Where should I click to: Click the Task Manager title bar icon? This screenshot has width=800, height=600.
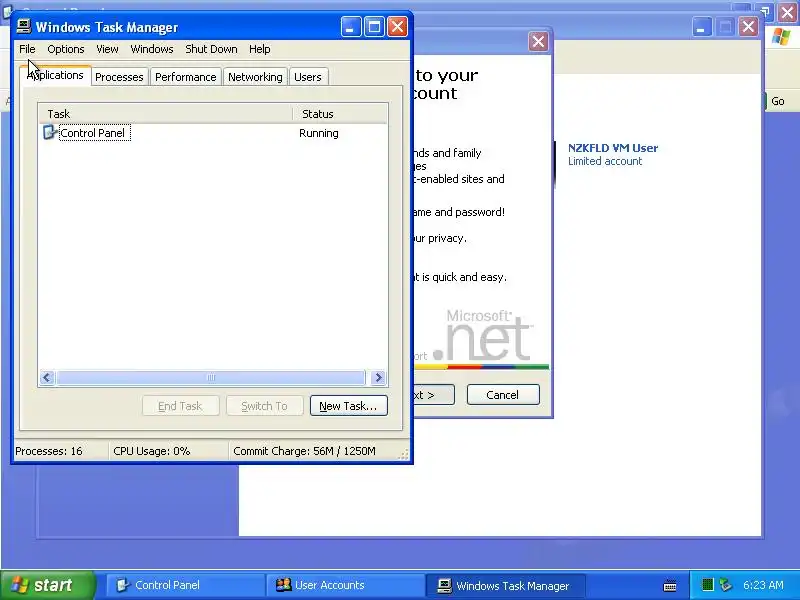[x=24, y=26]
